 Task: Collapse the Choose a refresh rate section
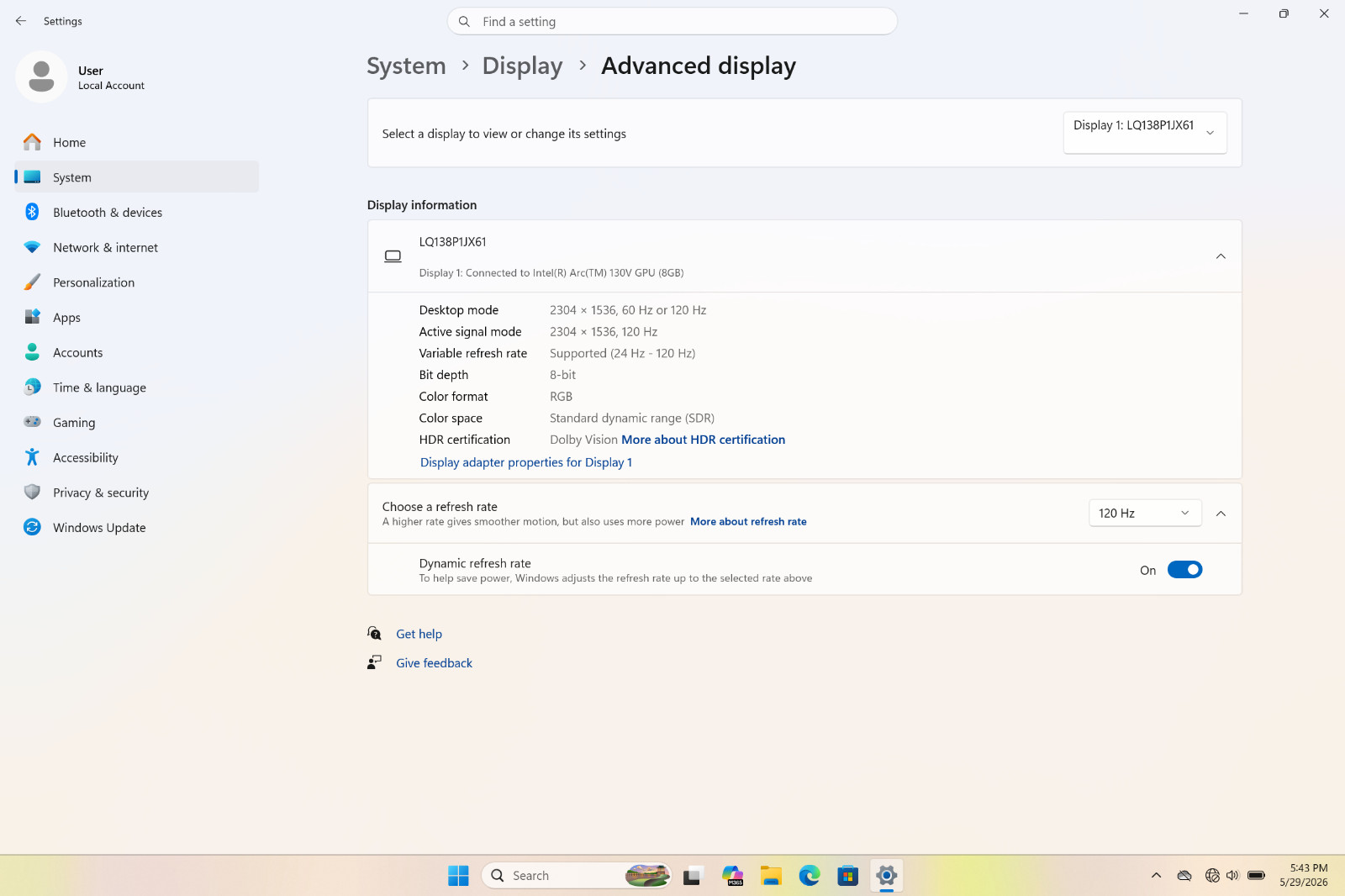coord(1221,514)
